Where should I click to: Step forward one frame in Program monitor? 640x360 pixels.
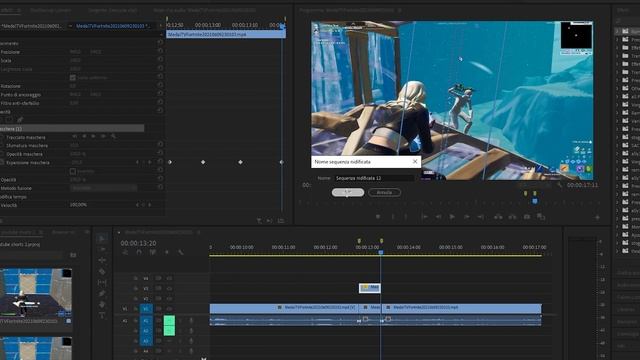click(467, 217)
